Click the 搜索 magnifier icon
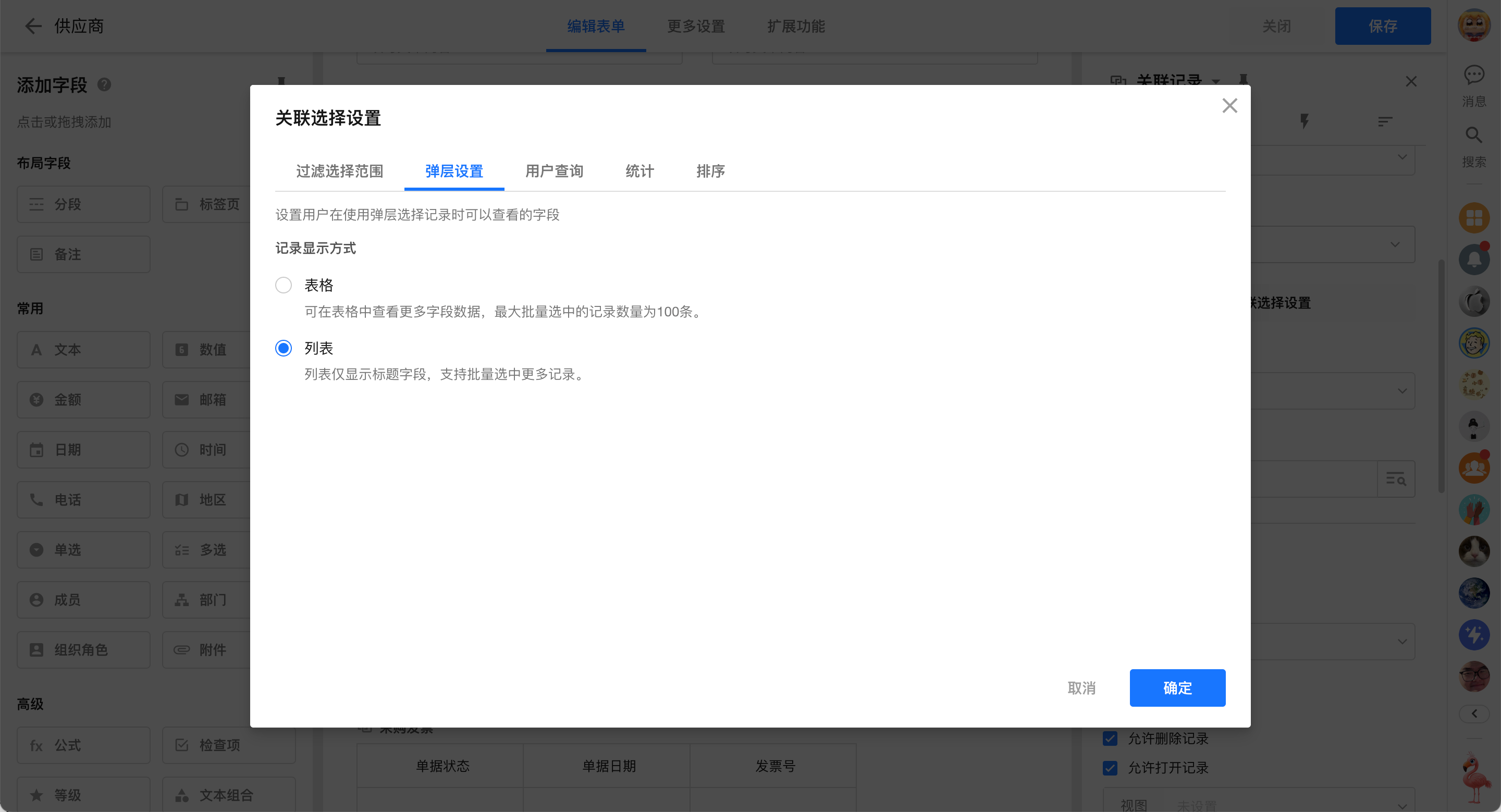 (x=1473, y=136)
